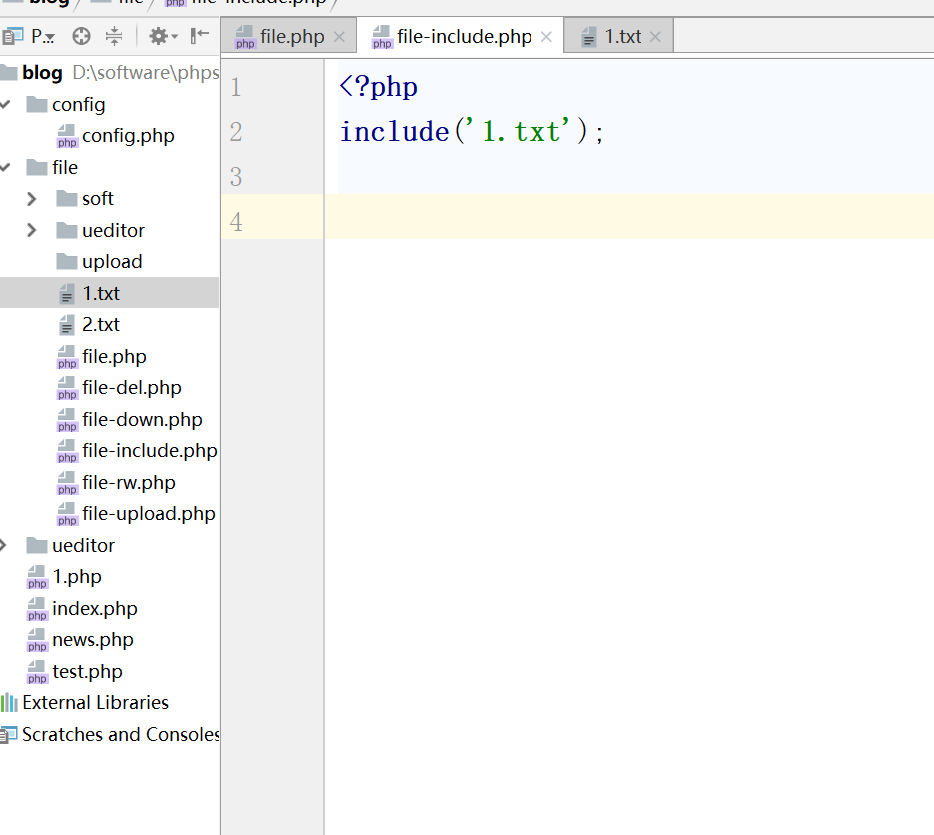Collapse the config folder
This screenshot has width=934, height=835.
(x=5, y=105)
